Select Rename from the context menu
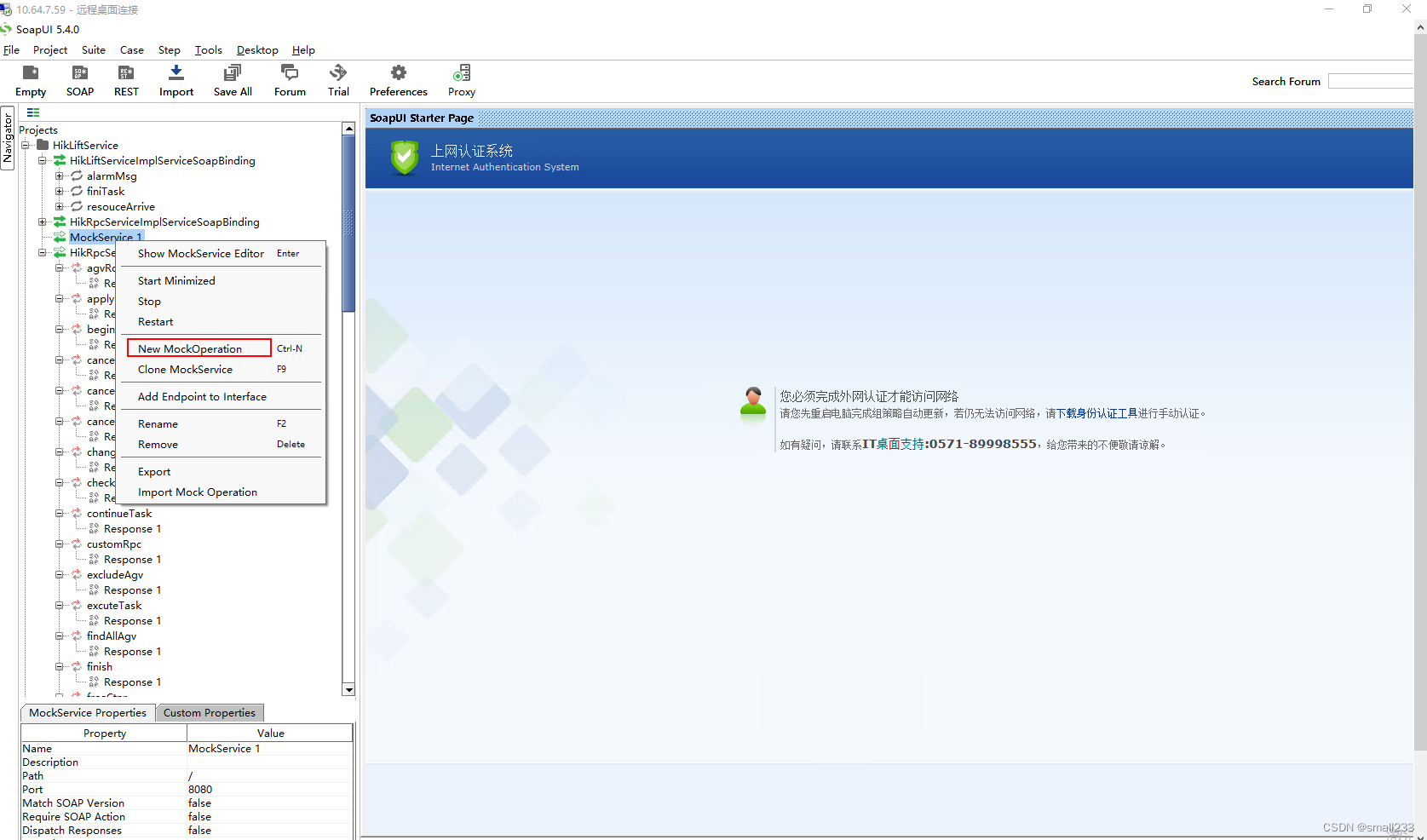1427x840 pixels. 222,423
